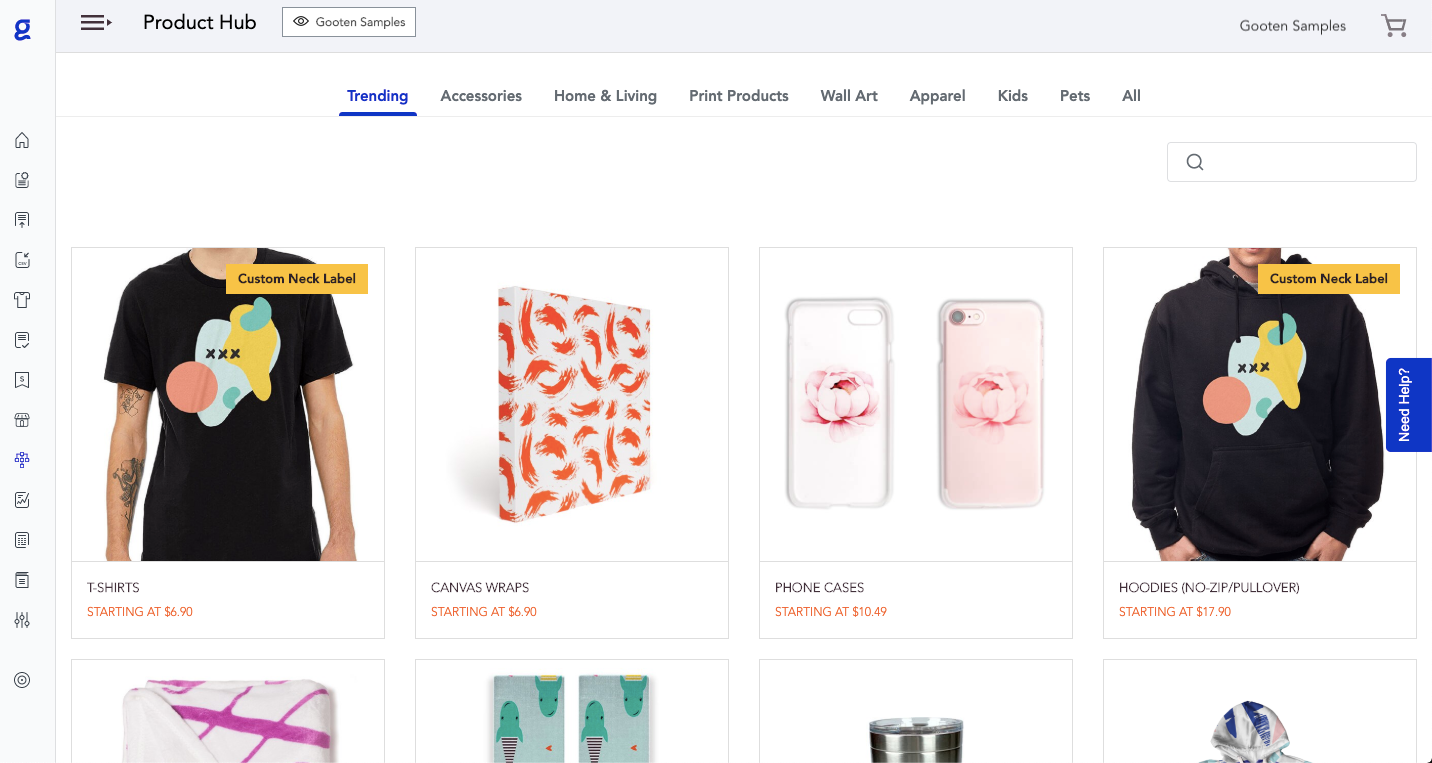Click the sliders settings icon in sidebar

click(x=22, y=620)
